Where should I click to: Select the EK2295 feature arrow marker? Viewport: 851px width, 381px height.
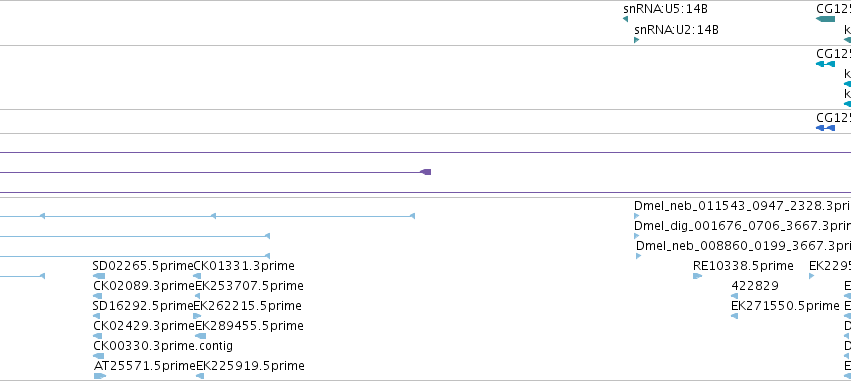(x=812, y=276)
